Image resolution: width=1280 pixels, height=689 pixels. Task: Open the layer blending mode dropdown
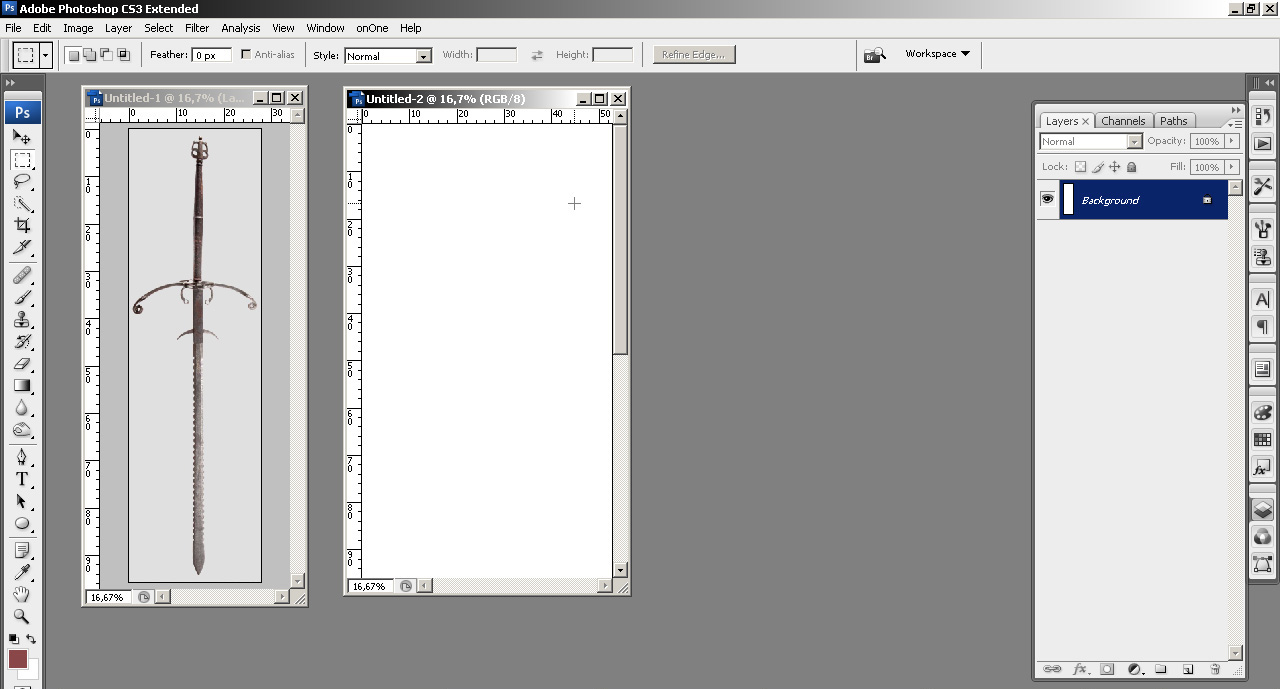pos(1090,141)
